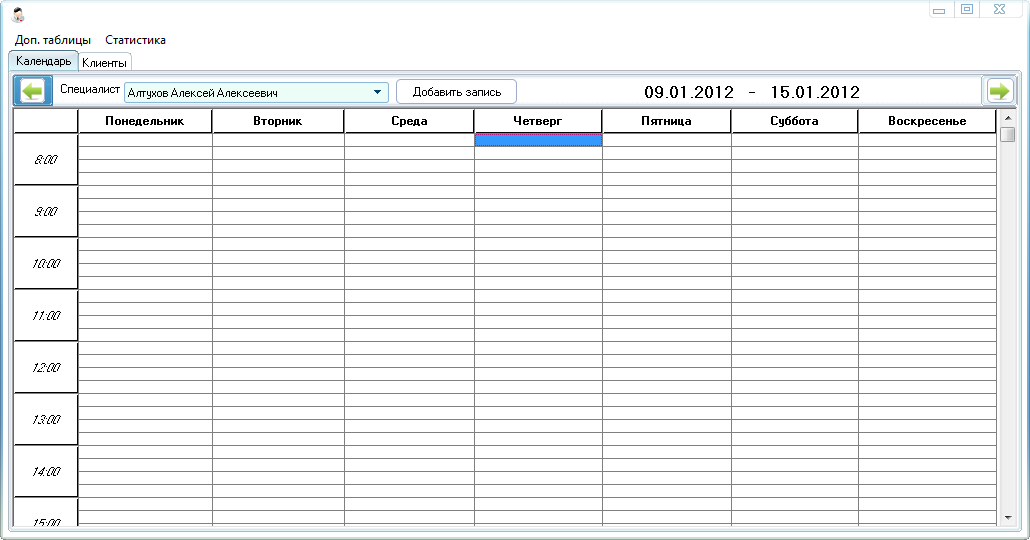Click the scrollbar up arrow
Viewport: 1030px width, 540px height.
pyautogui.click(x=1007, y=120)
